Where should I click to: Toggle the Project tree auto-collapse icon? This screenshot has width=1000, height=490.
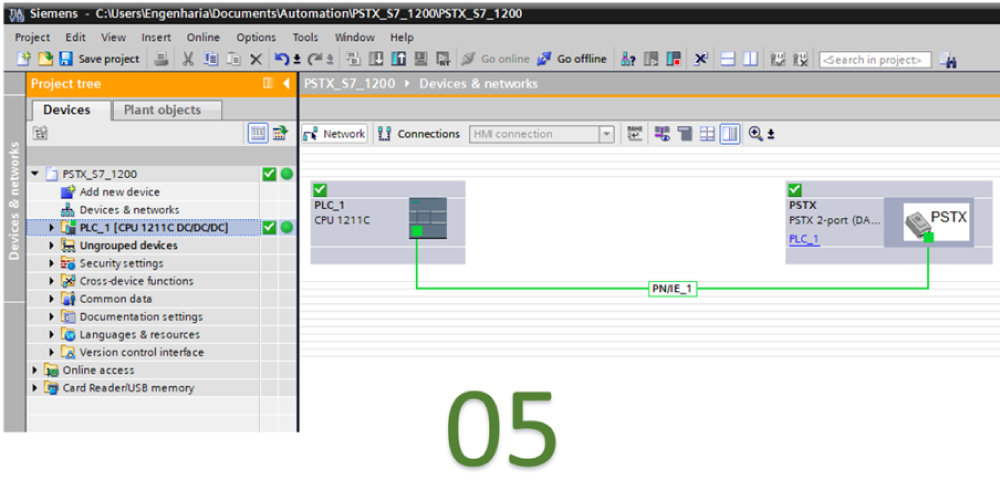click(x=268, y=84)
